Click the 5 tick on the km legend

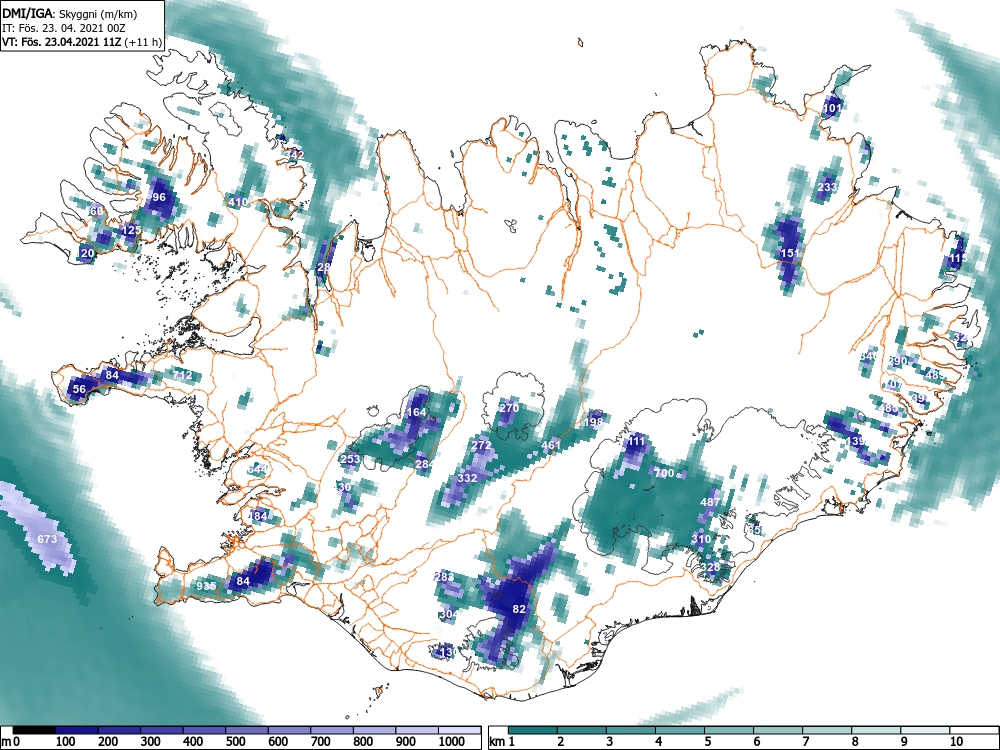click(x=707, y=741)
